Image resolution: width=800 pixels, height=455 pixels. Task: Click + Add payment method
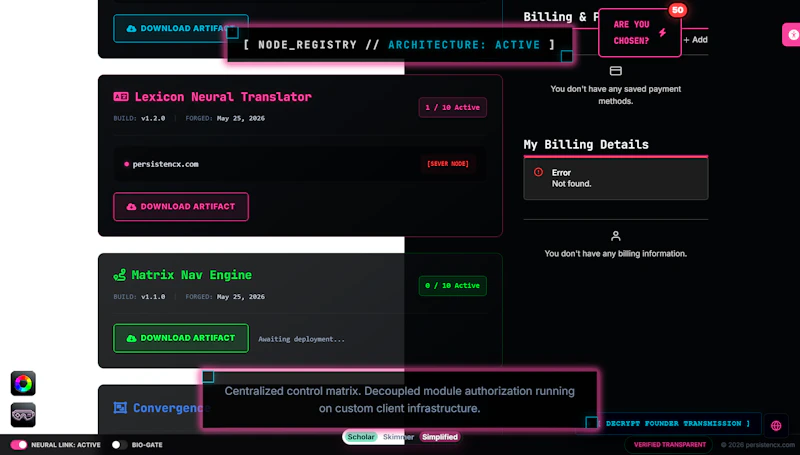click(695, 40)
